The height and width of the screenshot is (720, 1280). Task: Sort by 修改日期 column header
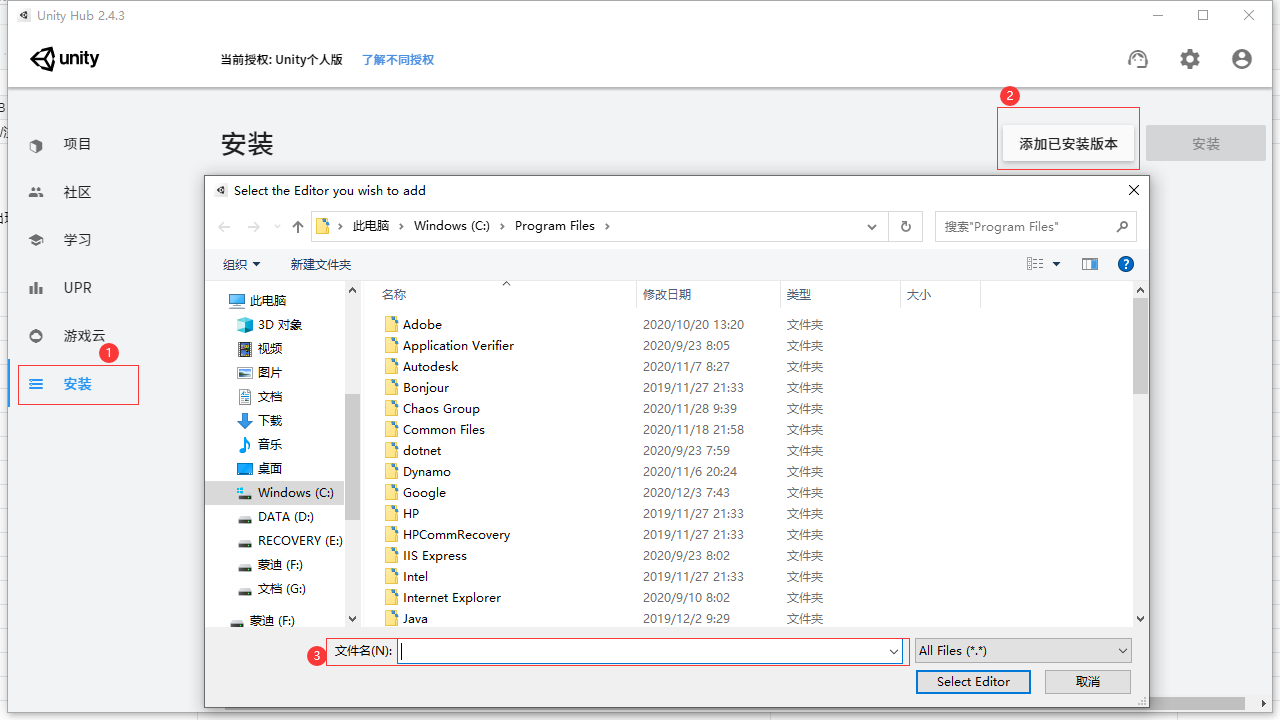pos(667,295)
